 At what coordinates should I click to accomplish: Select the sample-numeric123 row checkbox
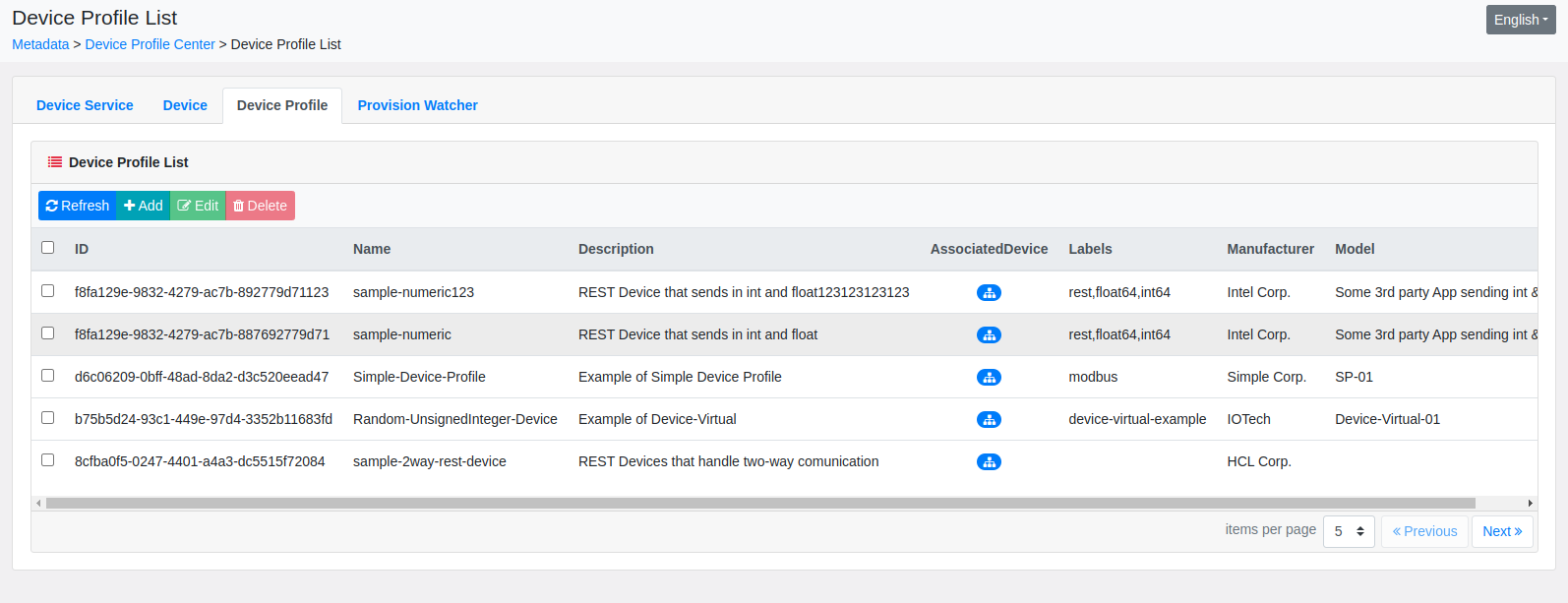(47, 291)
